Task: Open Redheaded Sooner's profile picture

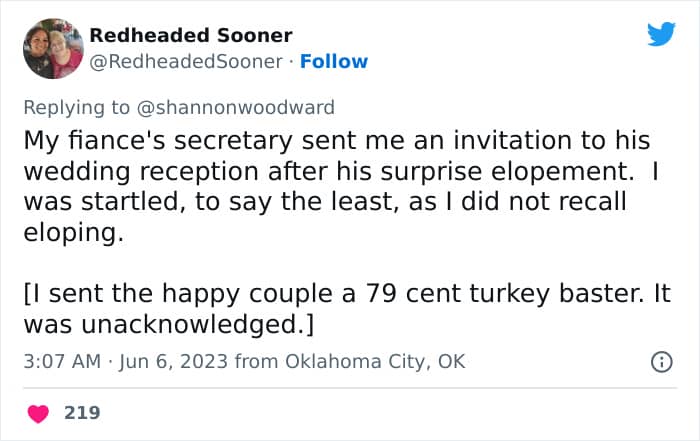Action: pos(53,48)
